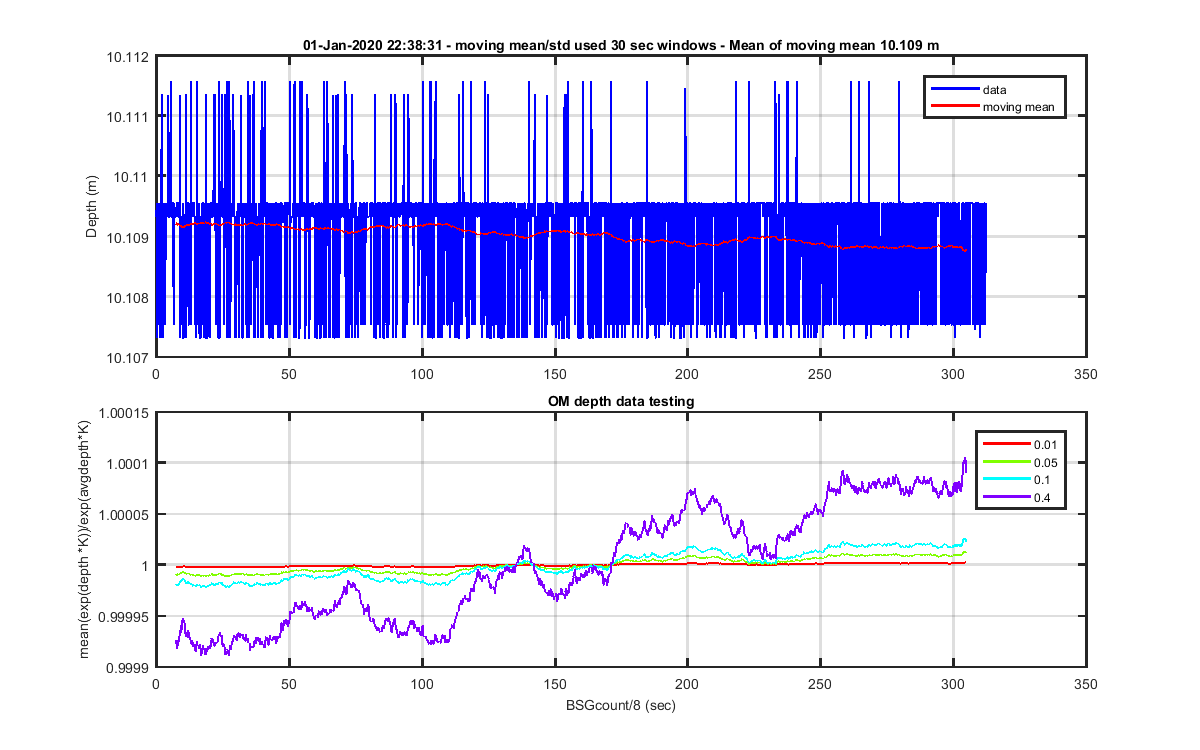Click the 10.11 tick label on top plot
The image size is (1200, 750).
(132, 177)
